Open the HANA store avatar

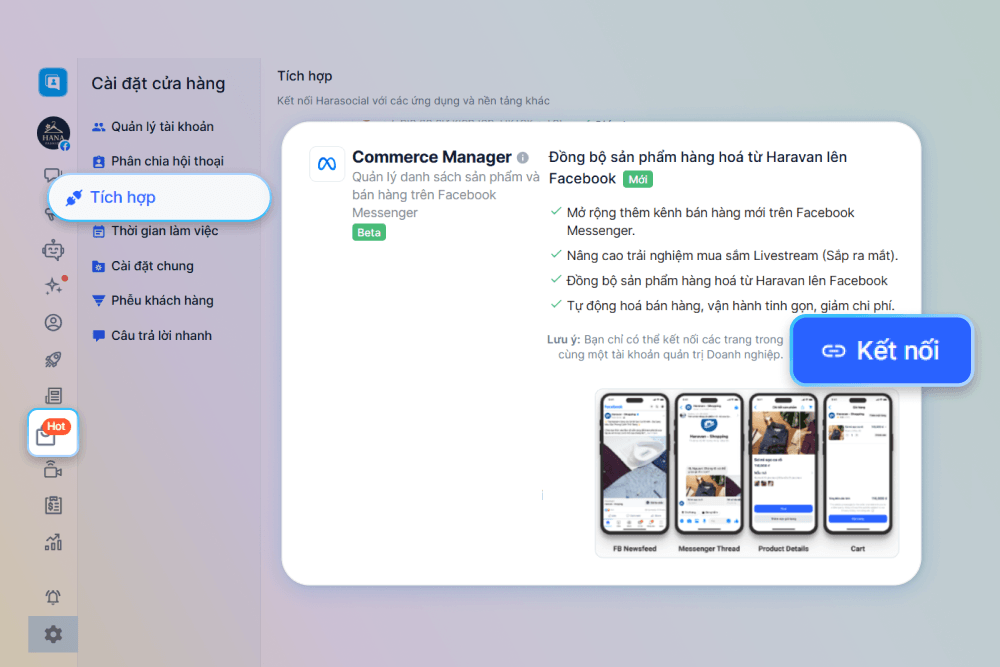[53, 133]
